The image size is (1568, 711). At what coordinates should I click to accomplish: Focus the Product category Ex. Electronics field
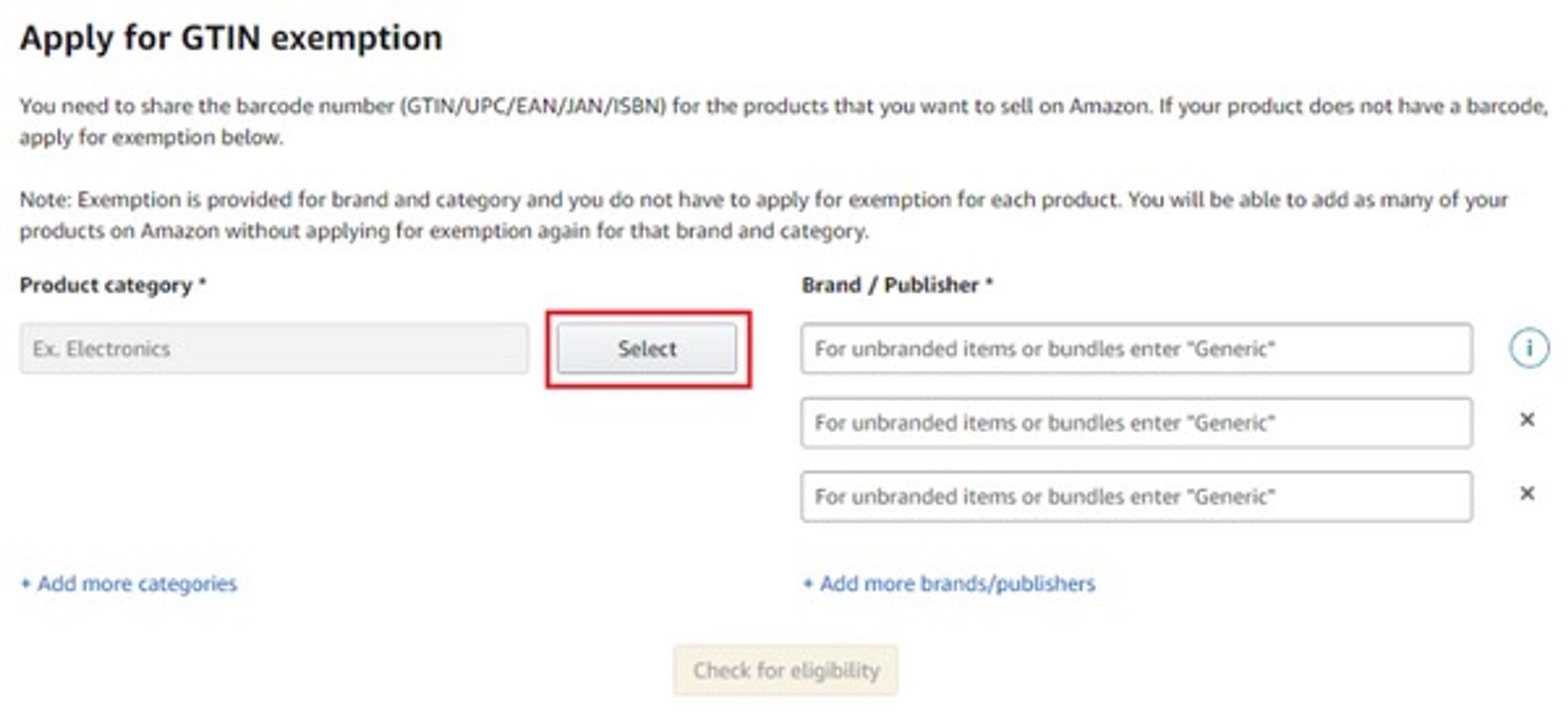click(x=274, y=348)
